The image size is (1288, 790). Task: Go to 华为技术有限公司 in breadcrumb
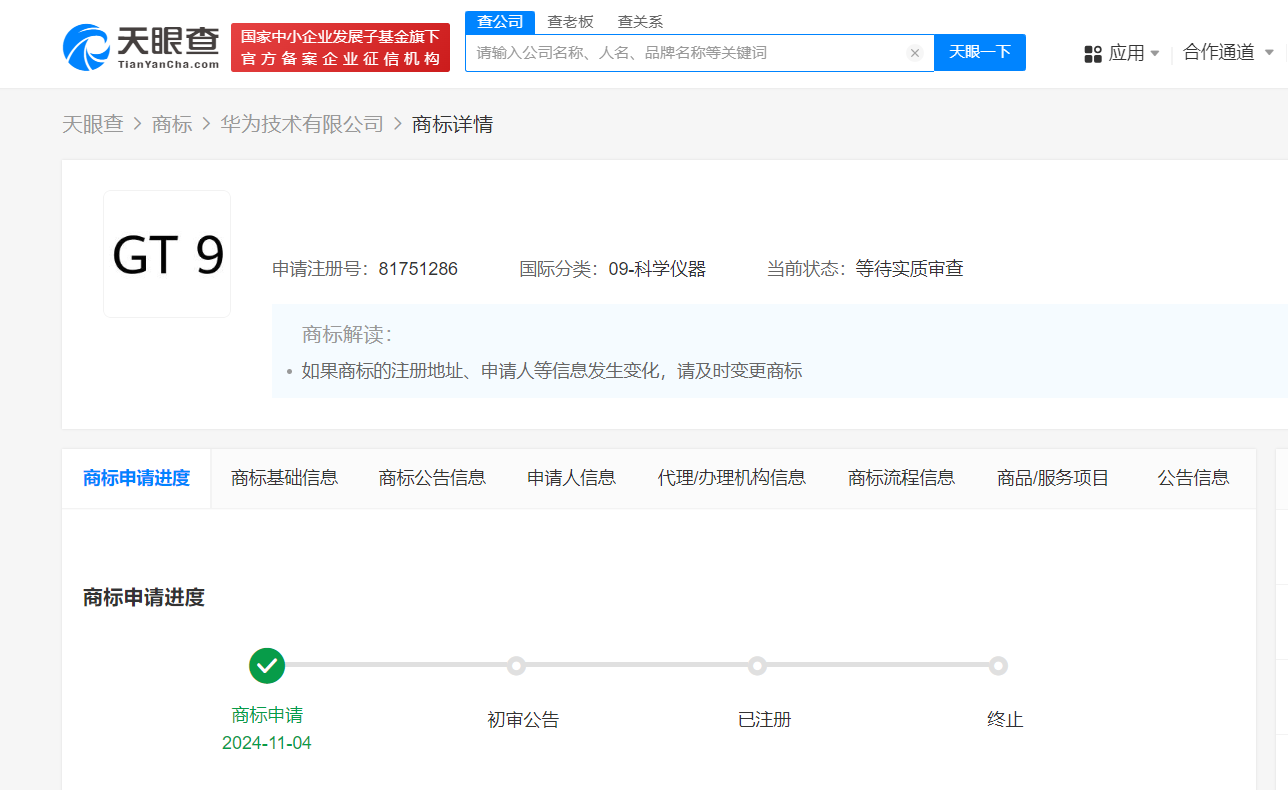302,124
